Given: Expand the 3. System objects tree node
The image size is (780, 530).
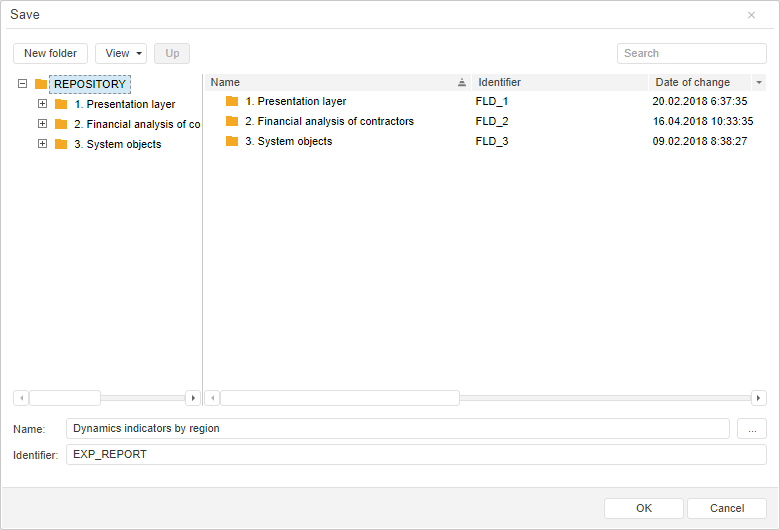Looking at the screenshot, I should point(42,144).
